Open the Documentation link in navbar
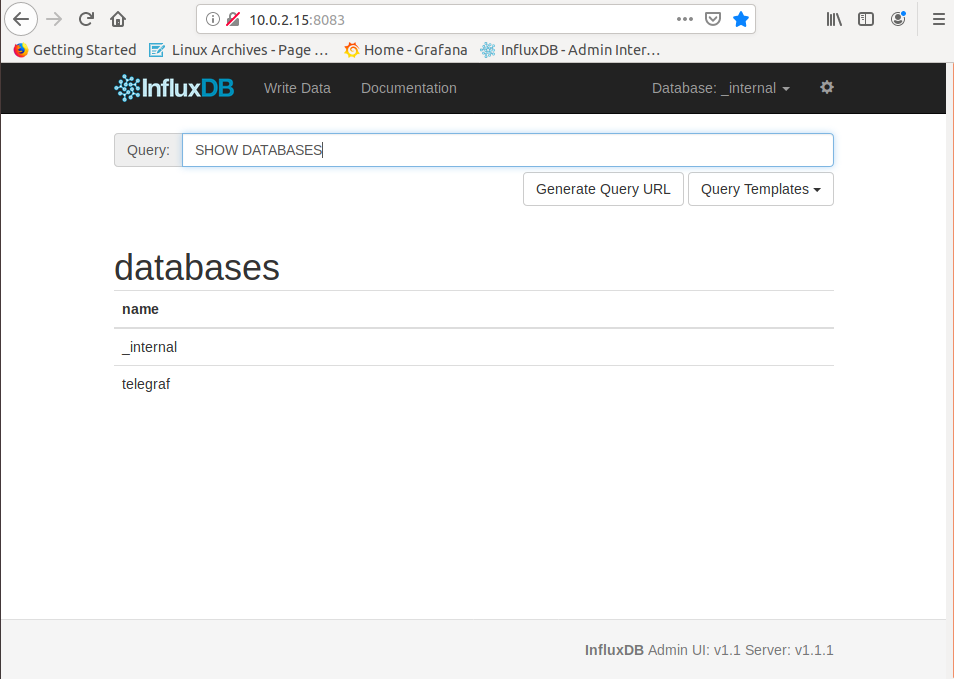The image size is (954, 679). [409, 88]
